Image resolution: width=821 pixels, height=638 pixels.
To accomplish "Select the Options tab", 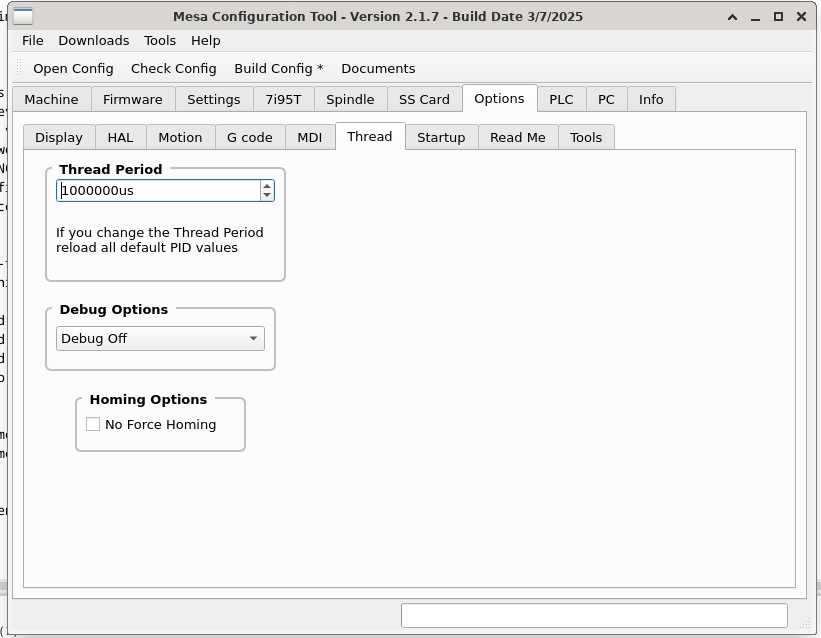I will click(499, 98).
